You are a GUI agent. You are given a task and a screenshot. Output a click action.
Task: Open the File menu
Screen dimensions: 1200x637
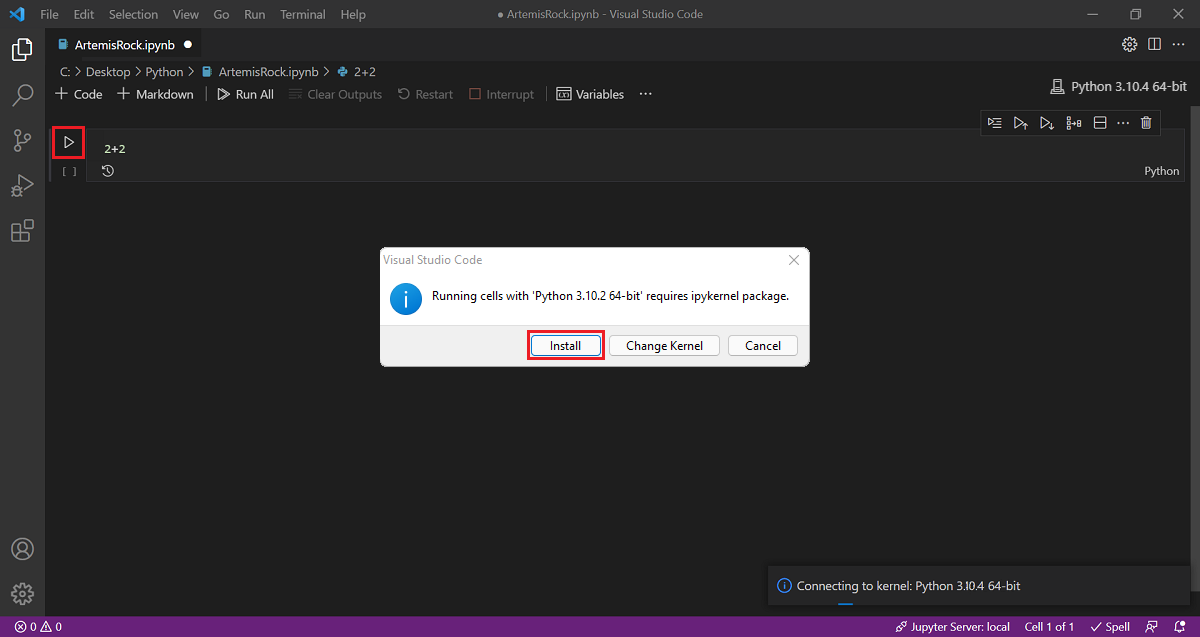pos(49,14)
